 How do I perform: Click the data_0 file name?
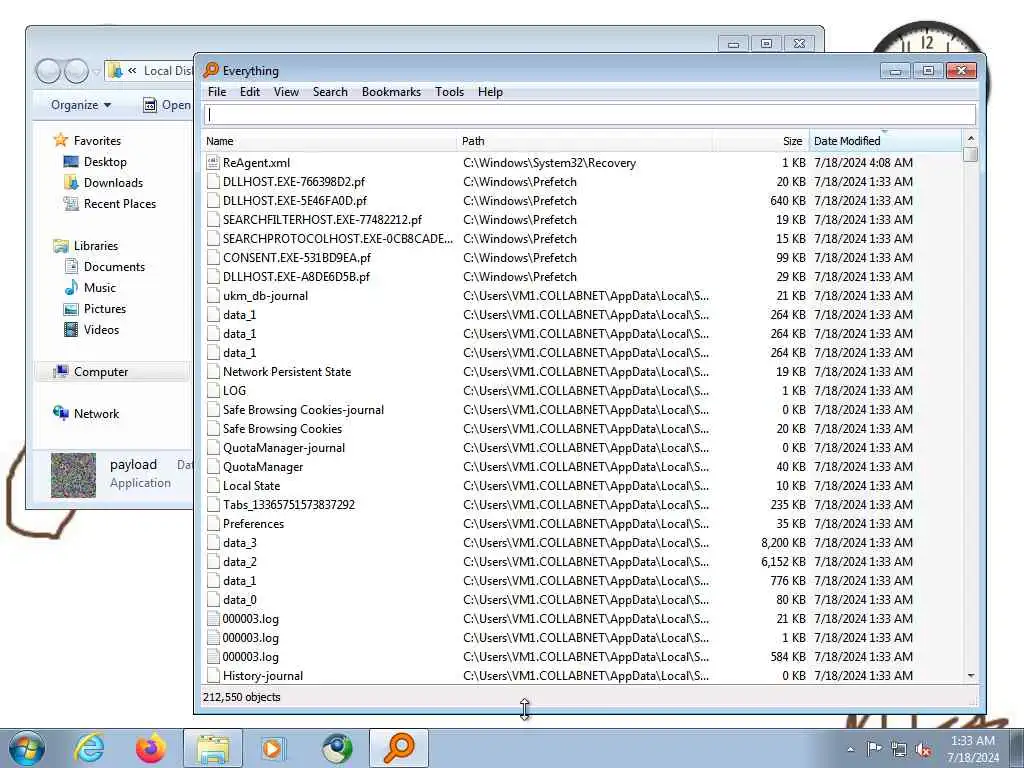click(x=240, y=600)
